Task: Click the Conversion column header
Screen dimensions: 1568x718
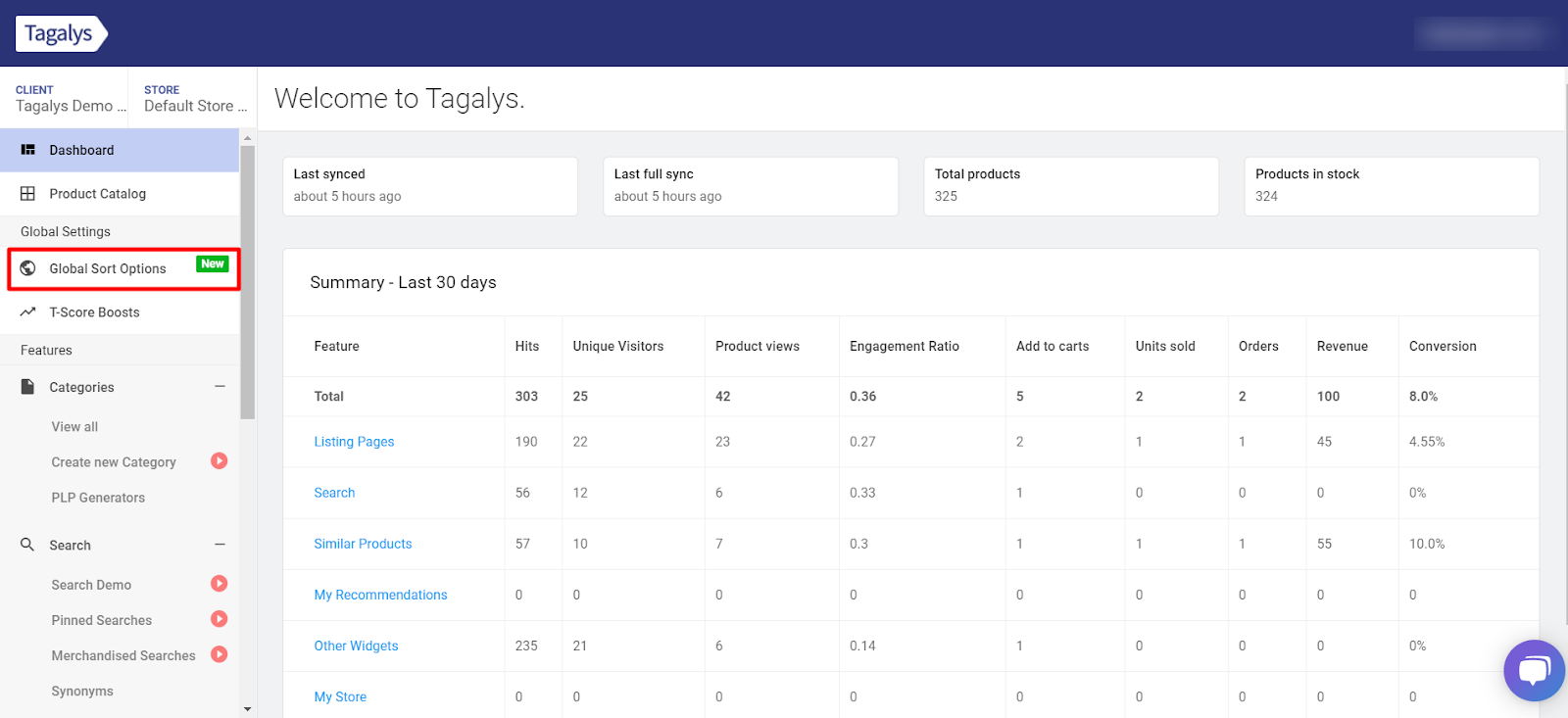Action: 1443,346
